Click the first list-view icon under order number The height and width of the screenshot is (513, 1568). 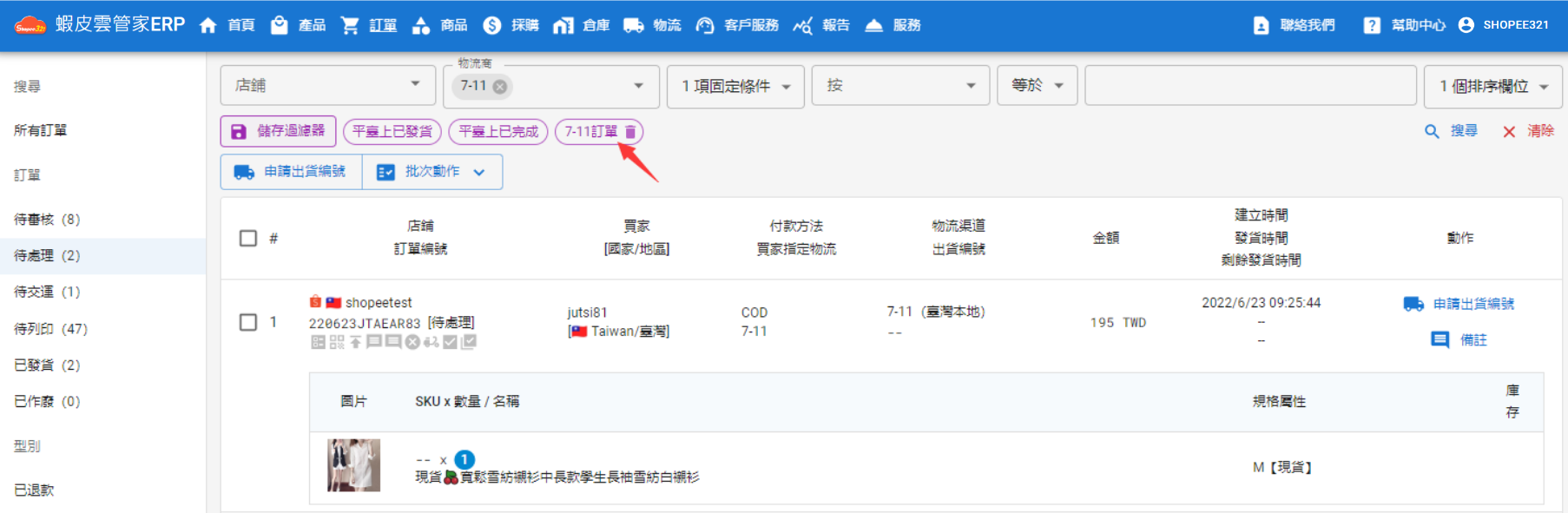pos(318,342)
